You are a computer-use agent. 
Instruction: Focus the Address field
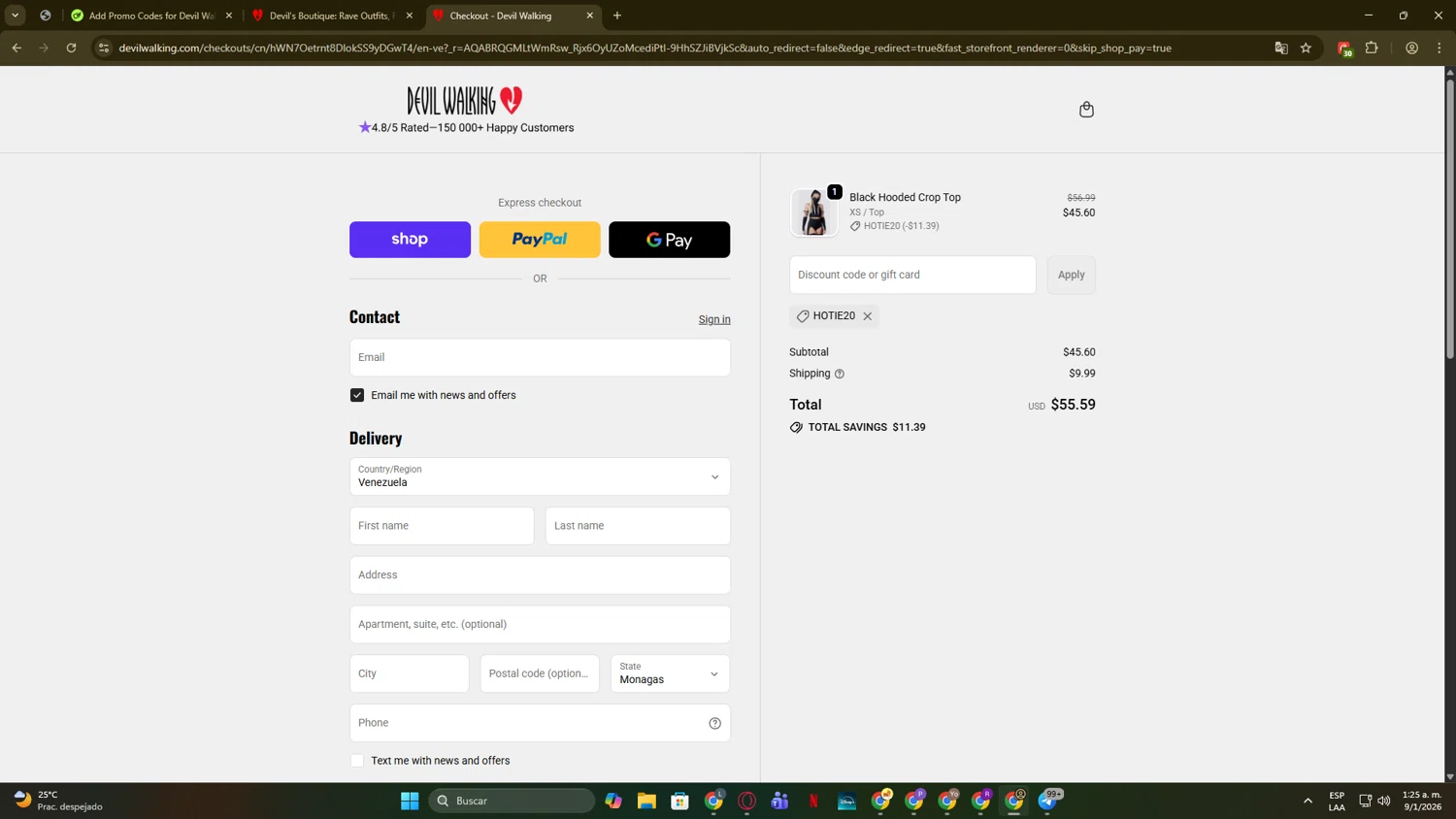540,575
